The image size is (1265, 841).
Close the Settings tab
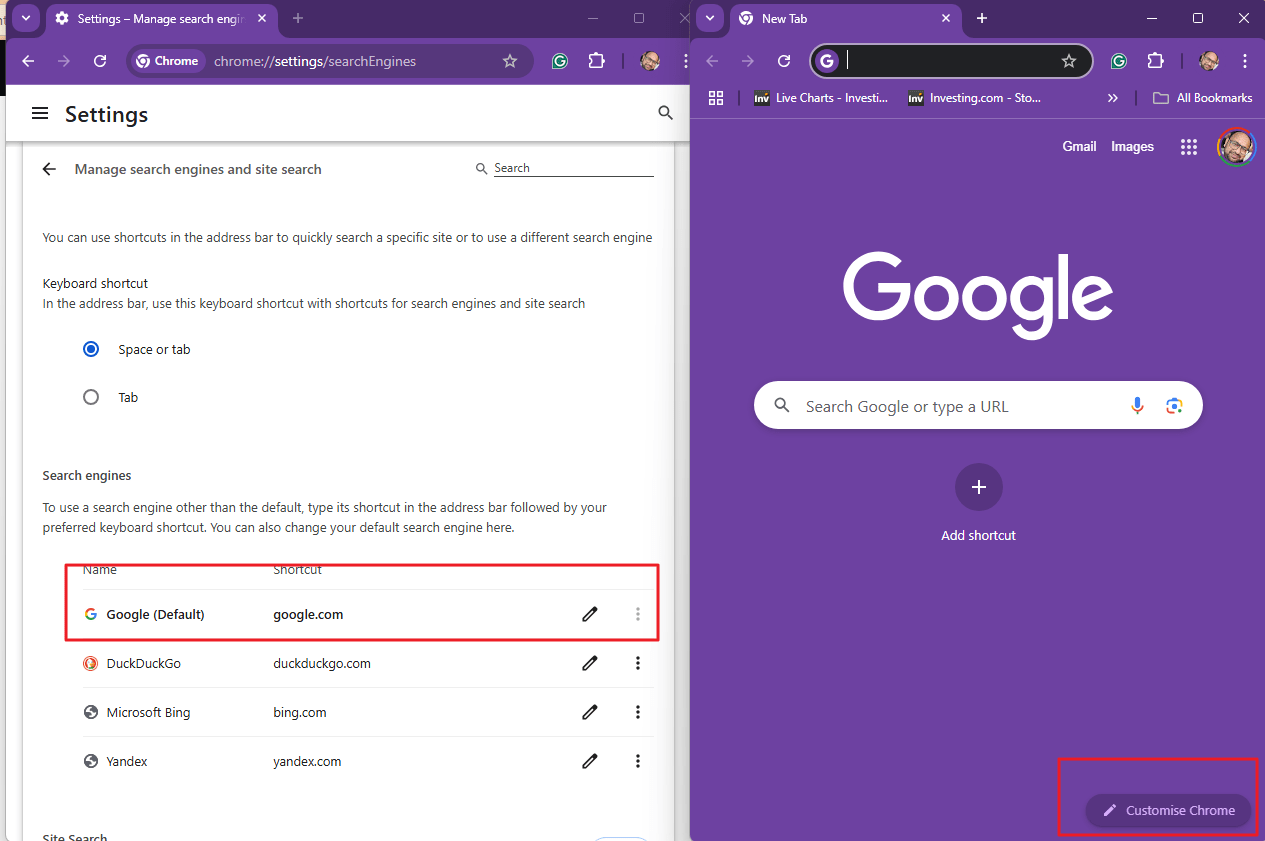tap(263, 18)
